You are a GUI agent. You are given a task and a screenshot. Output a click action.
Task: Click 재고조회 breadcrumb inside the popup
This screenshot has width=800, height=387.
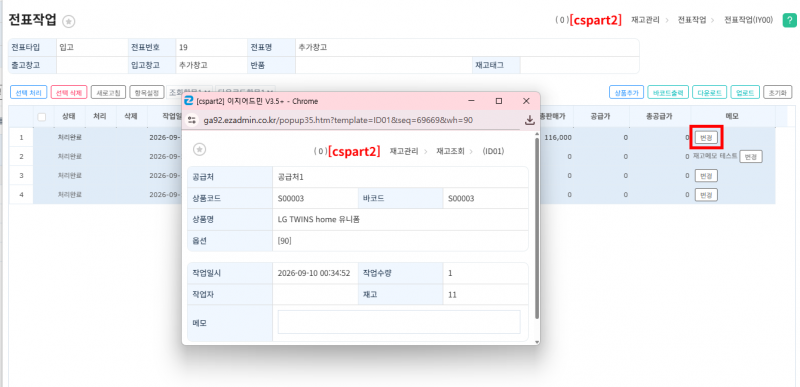(450, 151)
